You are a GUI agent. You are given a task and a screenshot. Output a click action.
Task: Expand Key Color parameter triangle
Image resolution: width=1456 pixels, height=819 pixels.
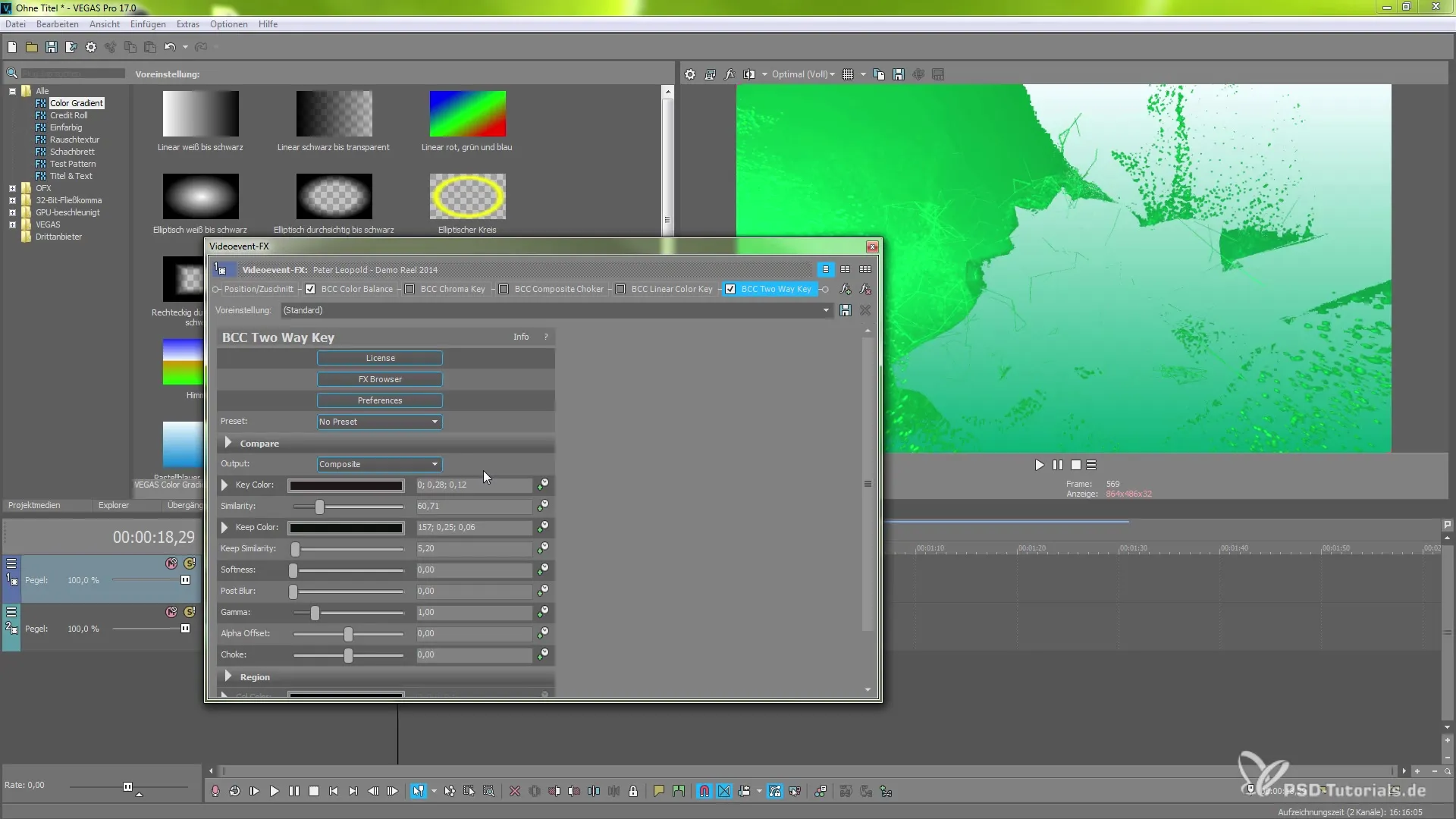[224, 485]
